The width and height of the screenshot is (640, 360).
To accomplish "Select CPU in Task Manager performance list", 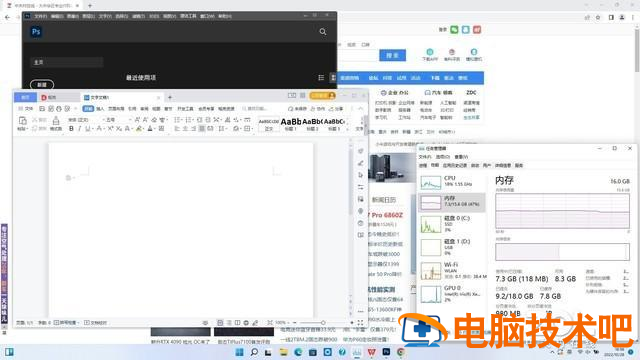I will 452,181.
